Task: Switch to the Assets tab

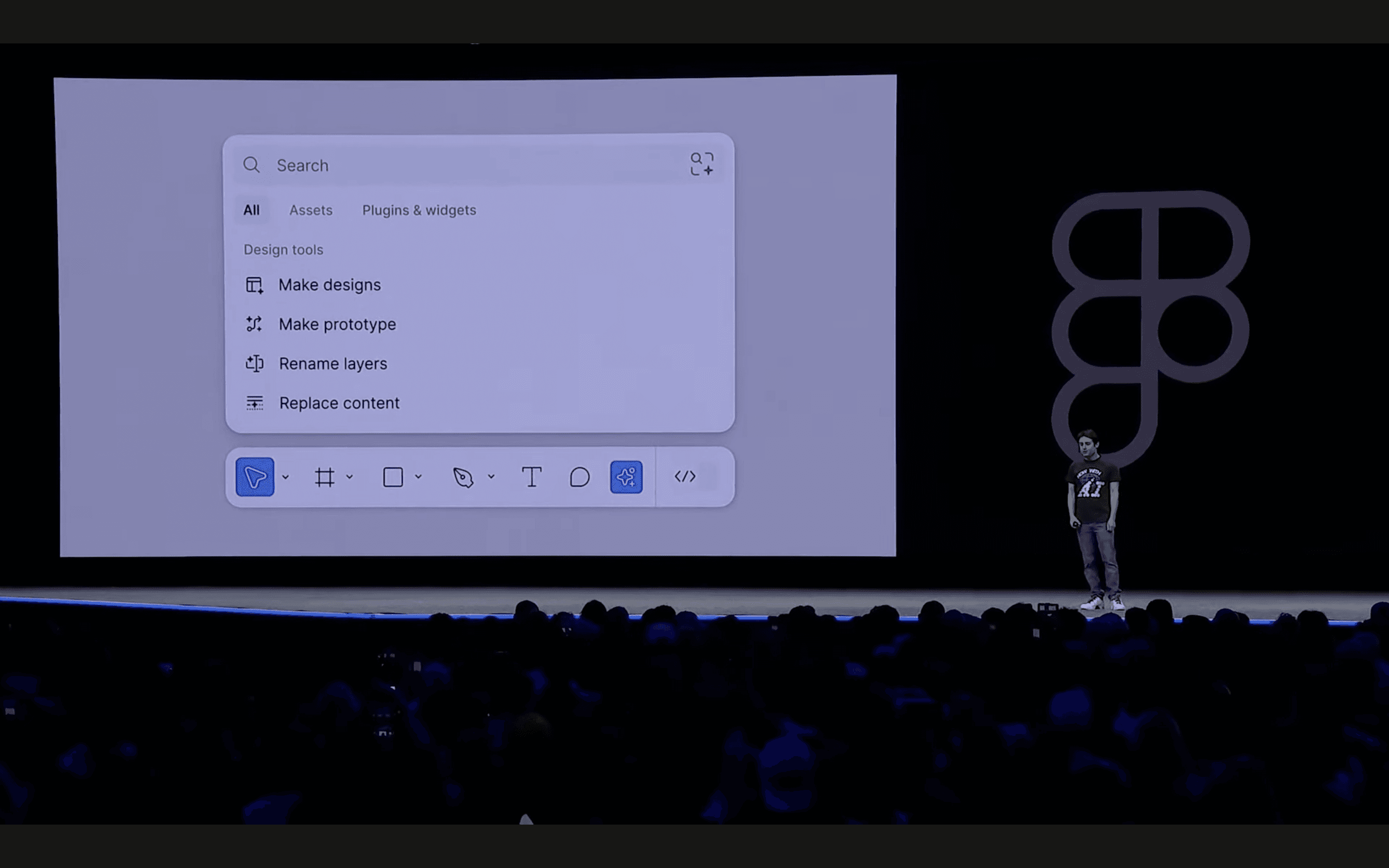Action: pos(311,210)
